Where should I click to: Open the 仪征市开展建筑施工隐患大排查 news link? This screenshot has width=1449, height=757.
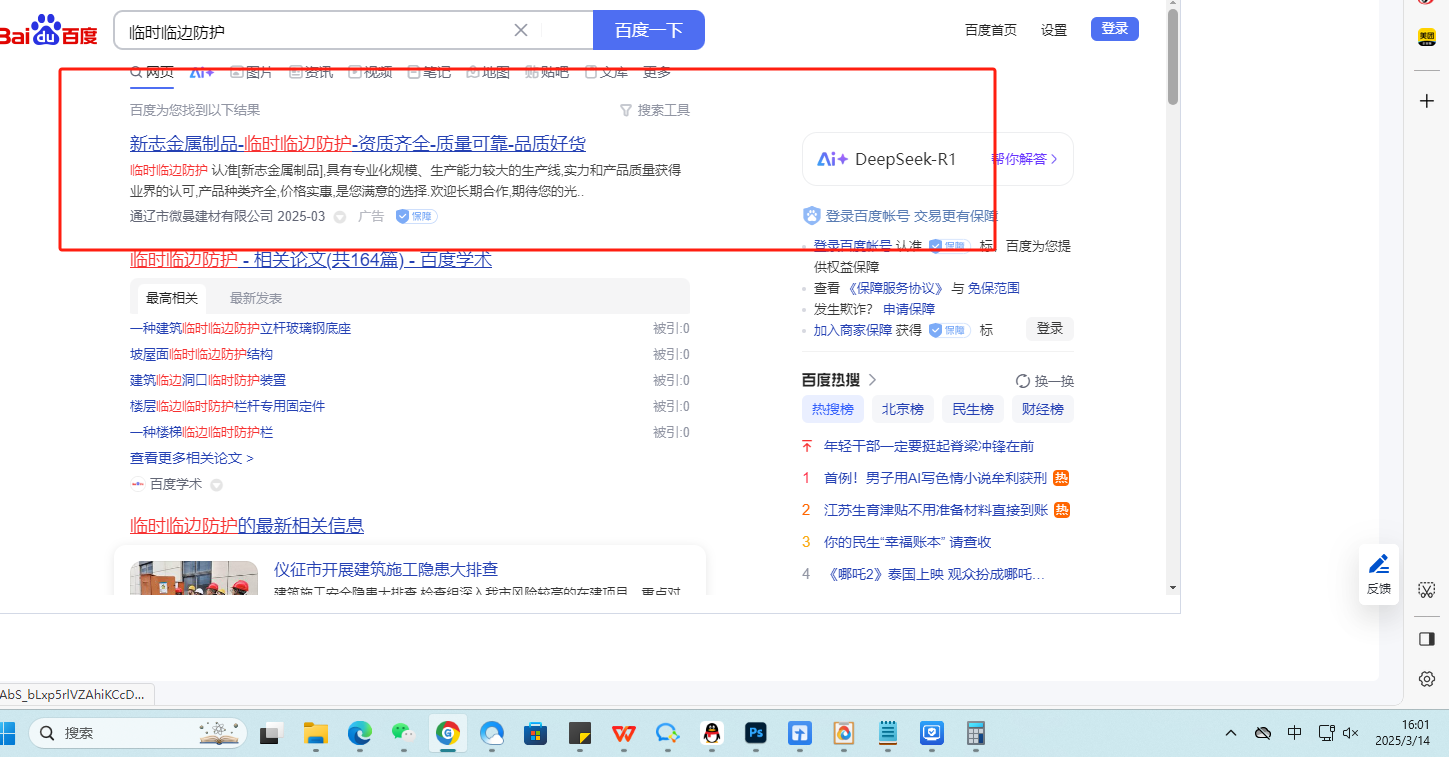click(386, 570)
